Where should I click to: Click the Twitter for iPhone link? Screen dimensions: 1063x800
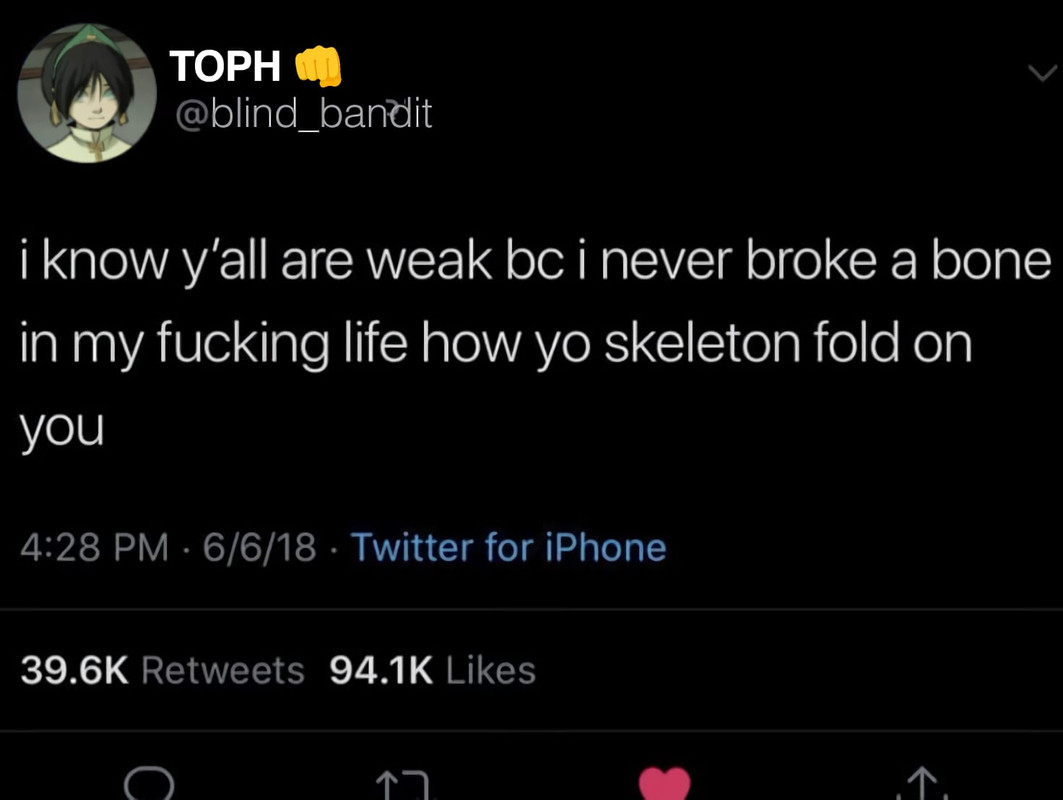coord(508,547)
